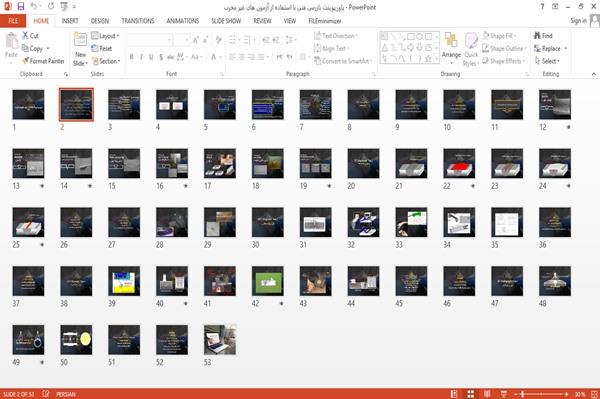Image resolution: width=600 pixels, height=399 pixels.
Task: Open the Select dropdown in Editing
Action: (x=547, y=61)
